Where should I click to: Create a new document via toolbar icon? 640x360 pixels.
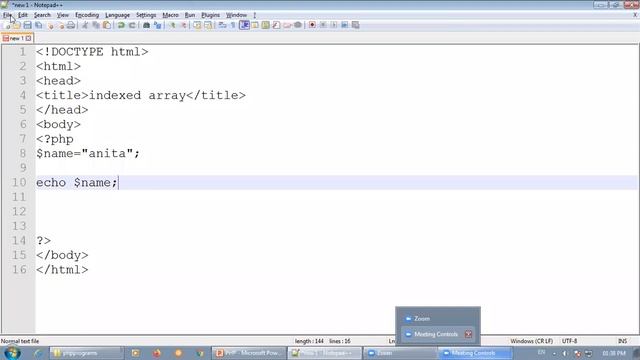tap(7, 25)
